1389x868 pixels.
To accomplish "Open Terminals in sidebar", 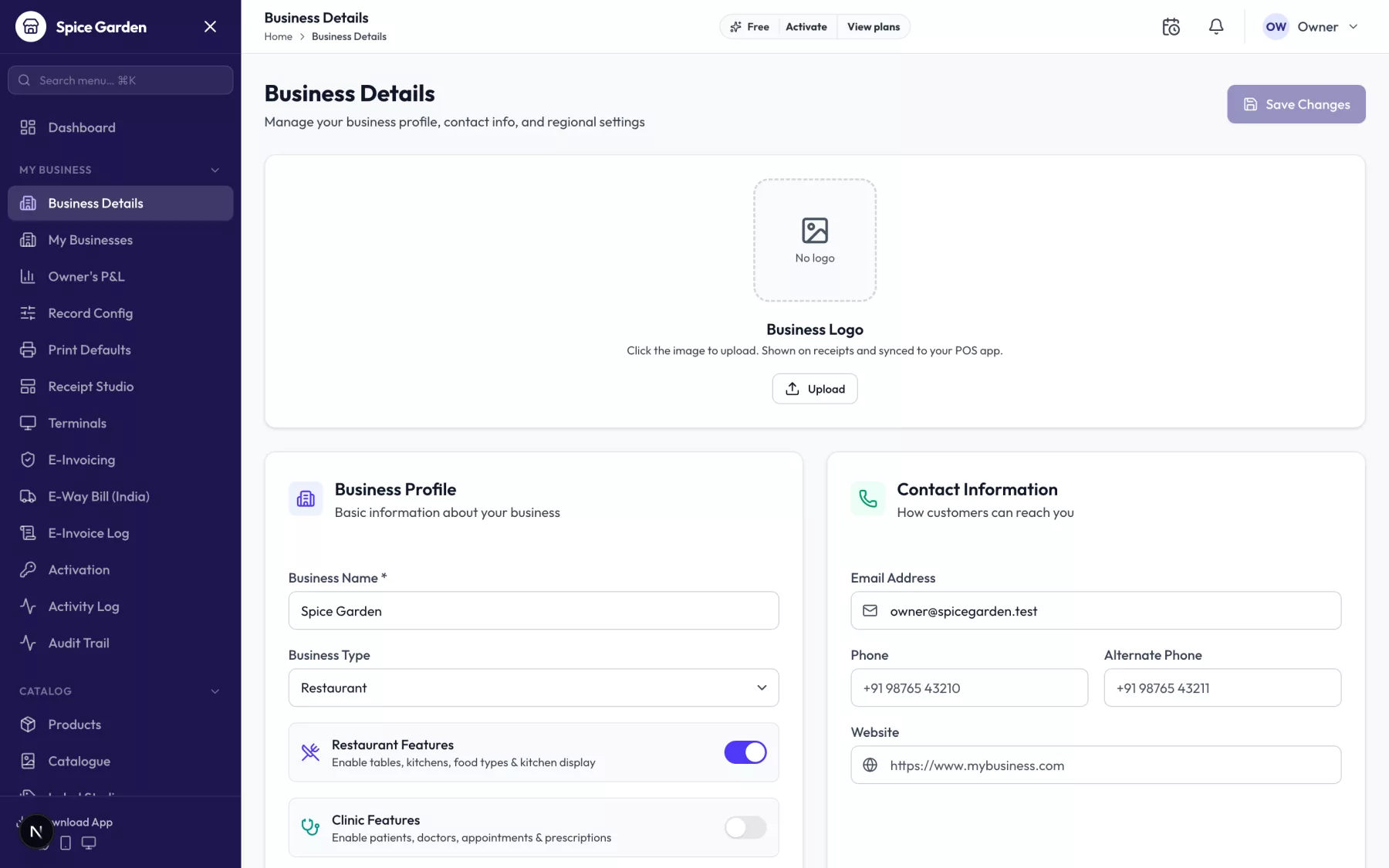I will [x=120, y=423].
